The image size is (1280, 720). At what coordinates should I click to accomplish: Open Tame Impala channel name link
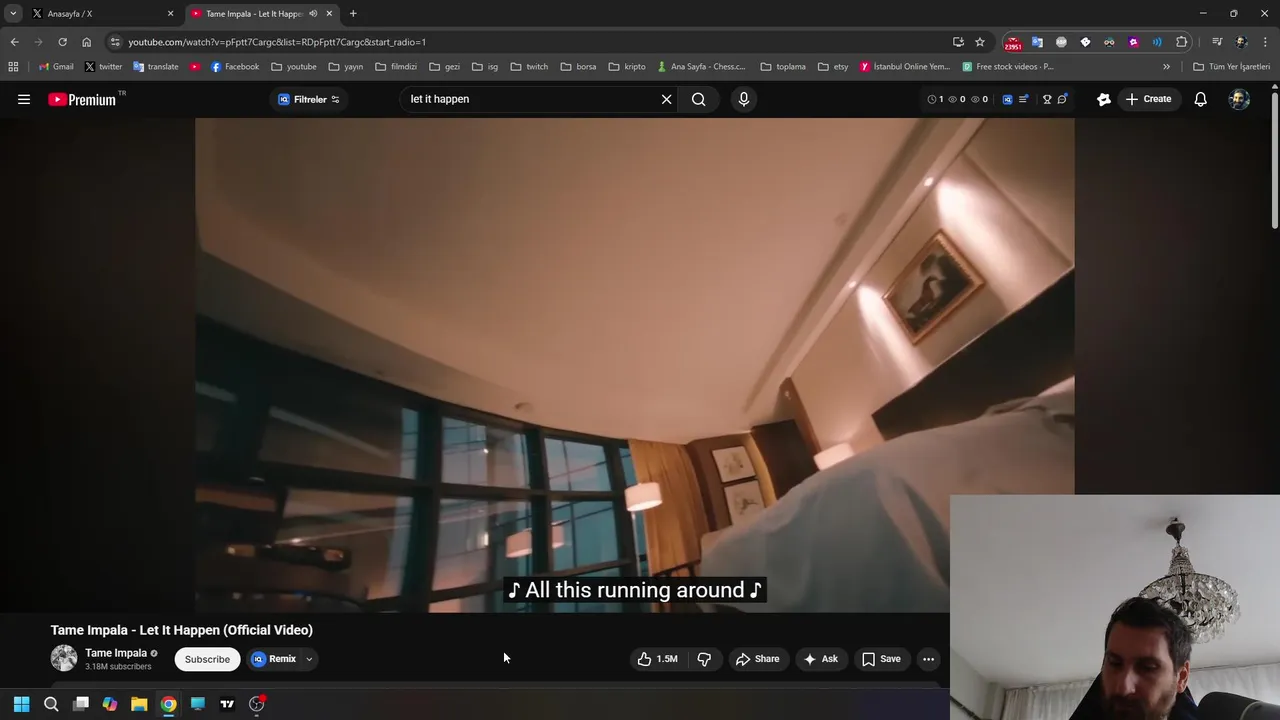116,653
